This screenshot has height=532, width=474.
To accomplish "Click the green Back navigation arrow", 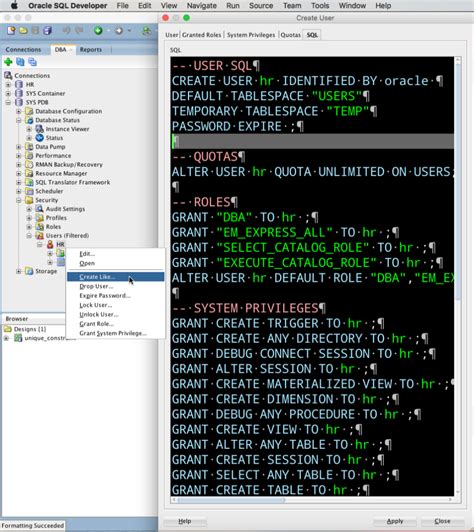I will 98,31.
